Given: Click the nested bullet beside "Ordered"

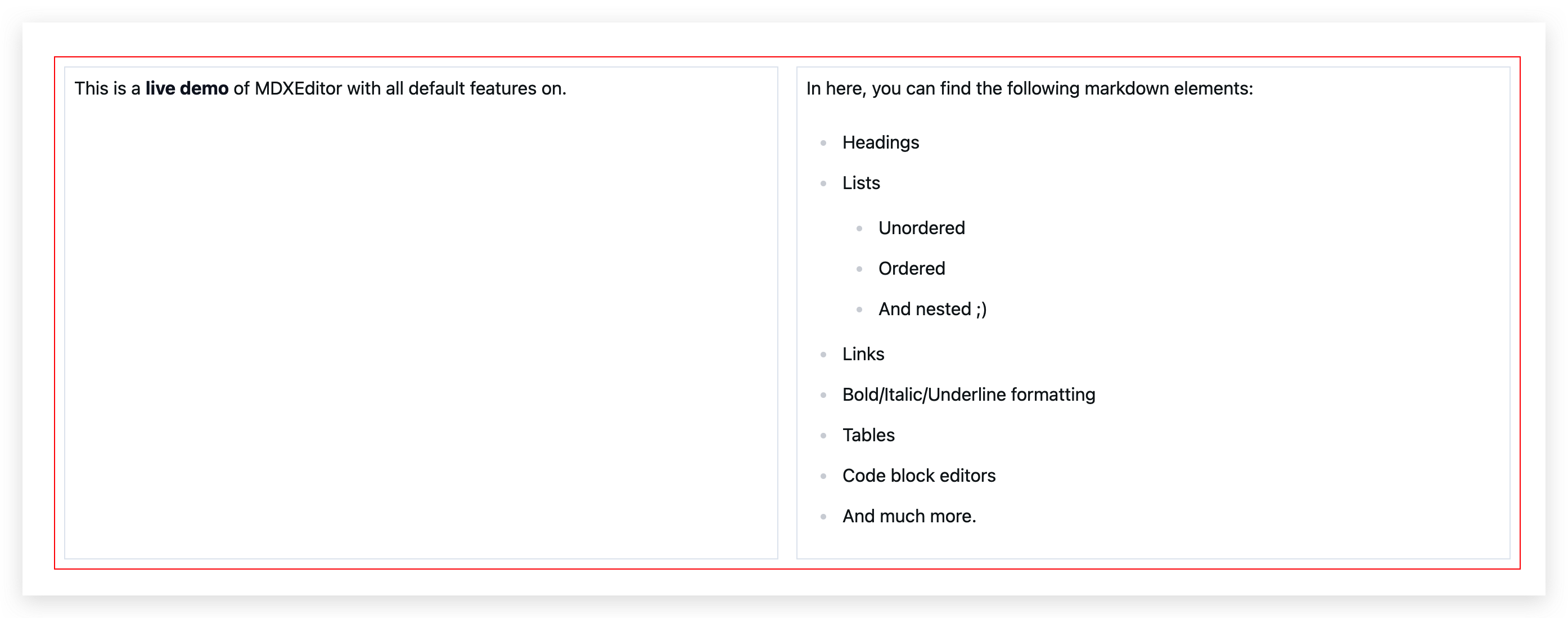Looking at the screenshot, I should (x=859, y=268).
